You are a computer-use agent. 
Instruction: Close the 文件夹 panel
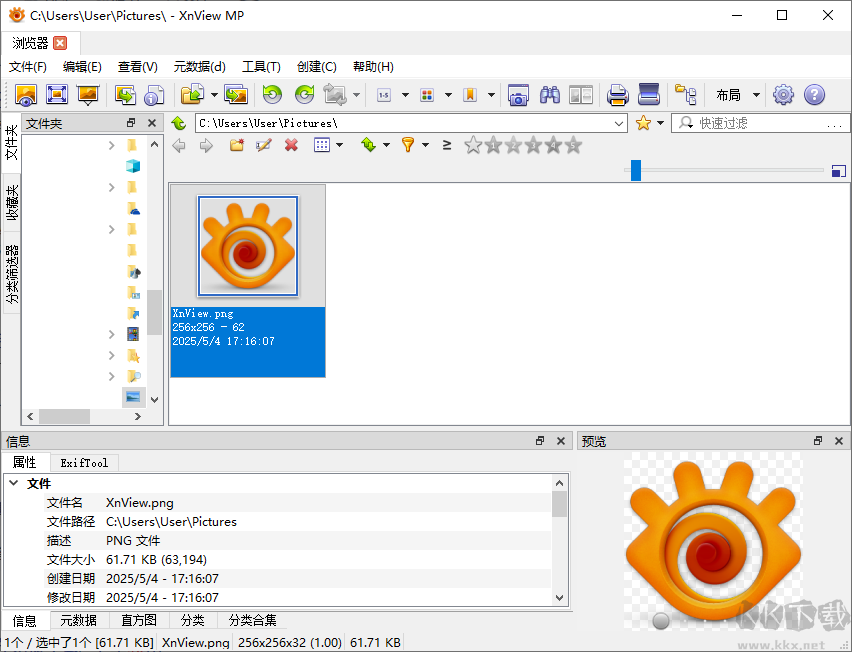152,123
